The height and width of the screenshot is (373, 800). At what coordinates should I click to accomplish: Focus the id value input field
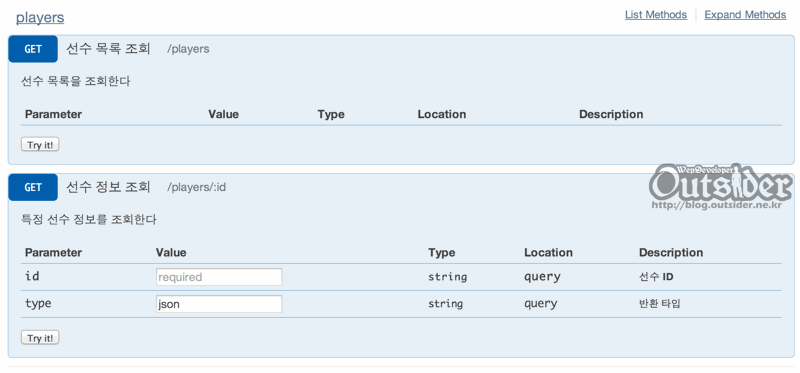[219, 277]
